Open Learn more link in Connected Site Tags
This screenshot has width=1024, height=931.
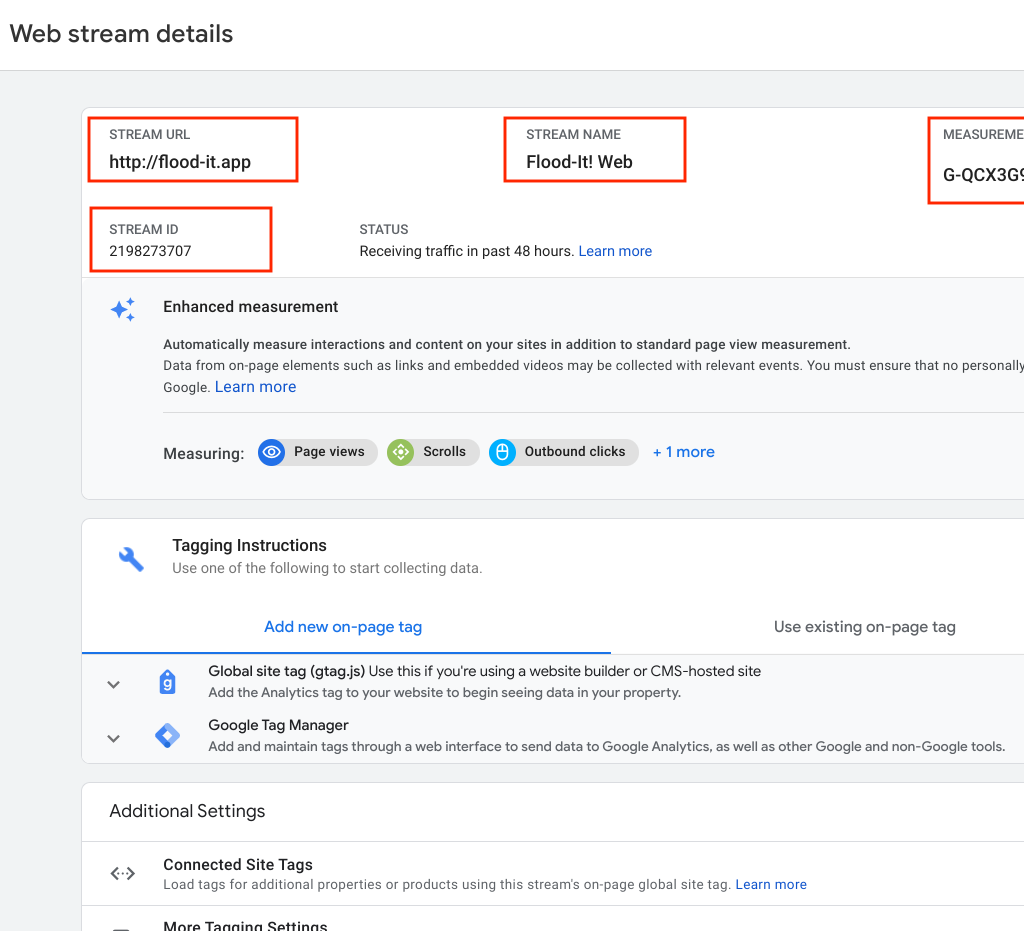click(x=771, y=885)
